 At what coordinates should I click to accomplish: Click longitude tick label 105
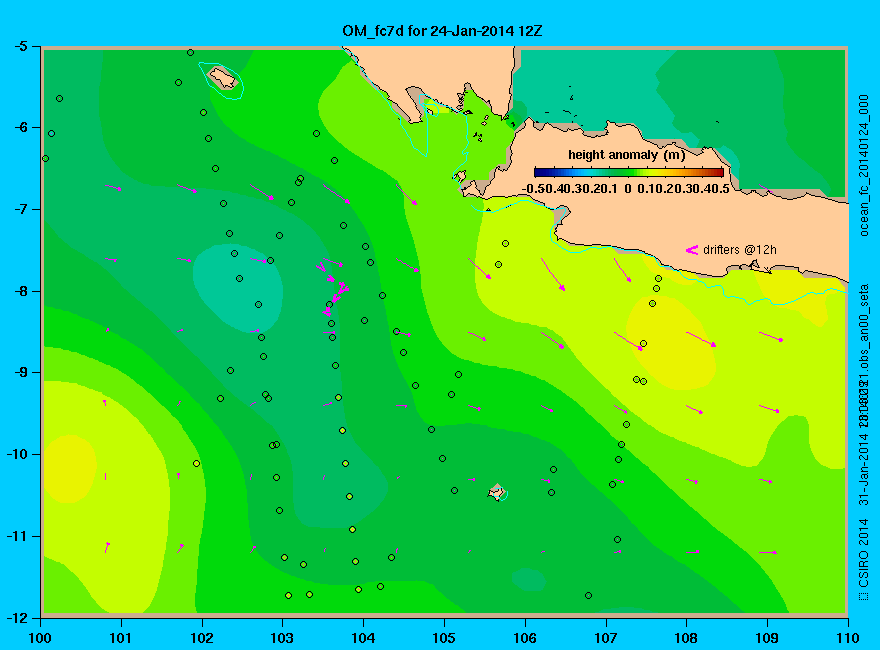click(x=443, y=638)
